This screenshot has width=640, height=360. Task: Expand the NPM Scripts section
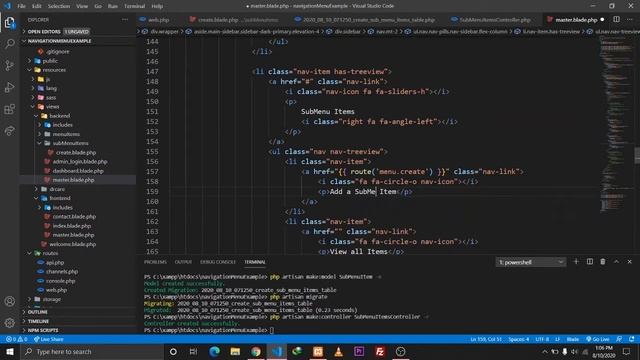(78, 330)
